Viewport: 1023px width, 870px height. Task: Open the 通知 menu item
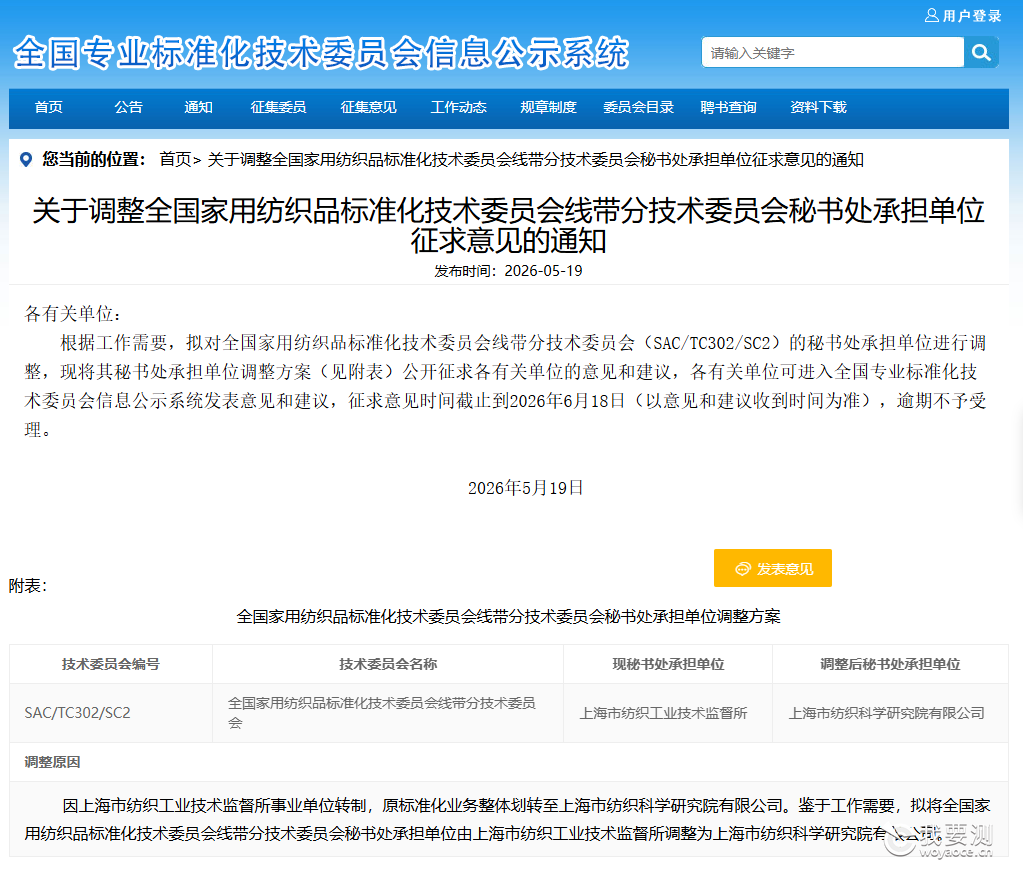coord(198,107)
